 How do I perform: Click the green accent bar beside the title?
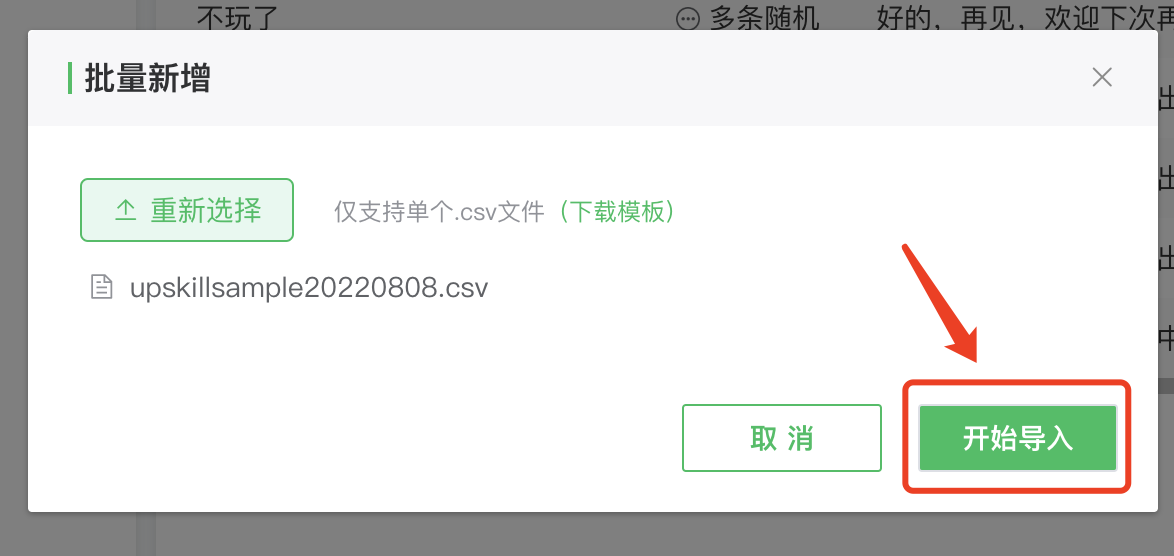tap(70, 79)
